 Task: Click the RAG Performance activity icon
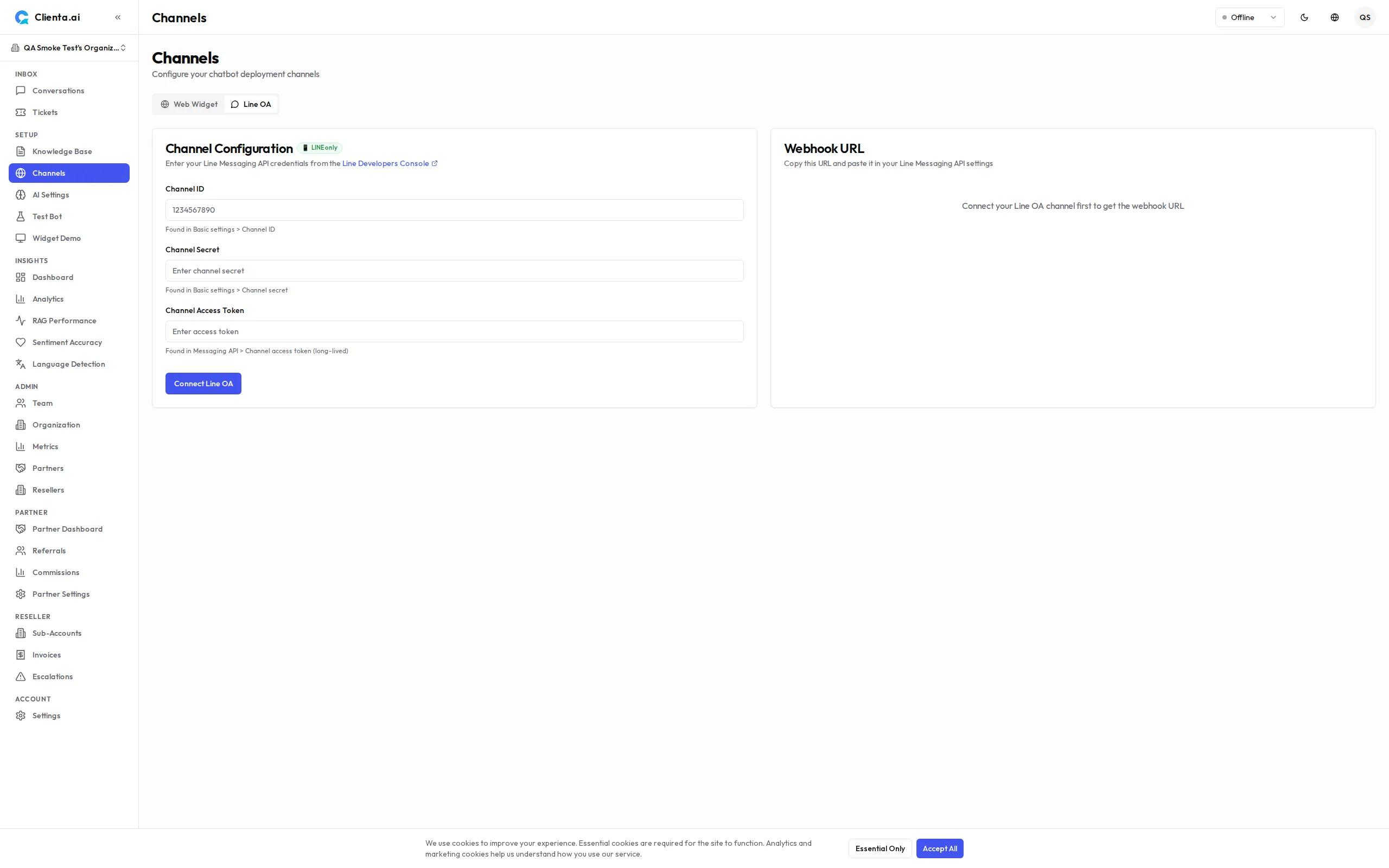click(21, 321)
